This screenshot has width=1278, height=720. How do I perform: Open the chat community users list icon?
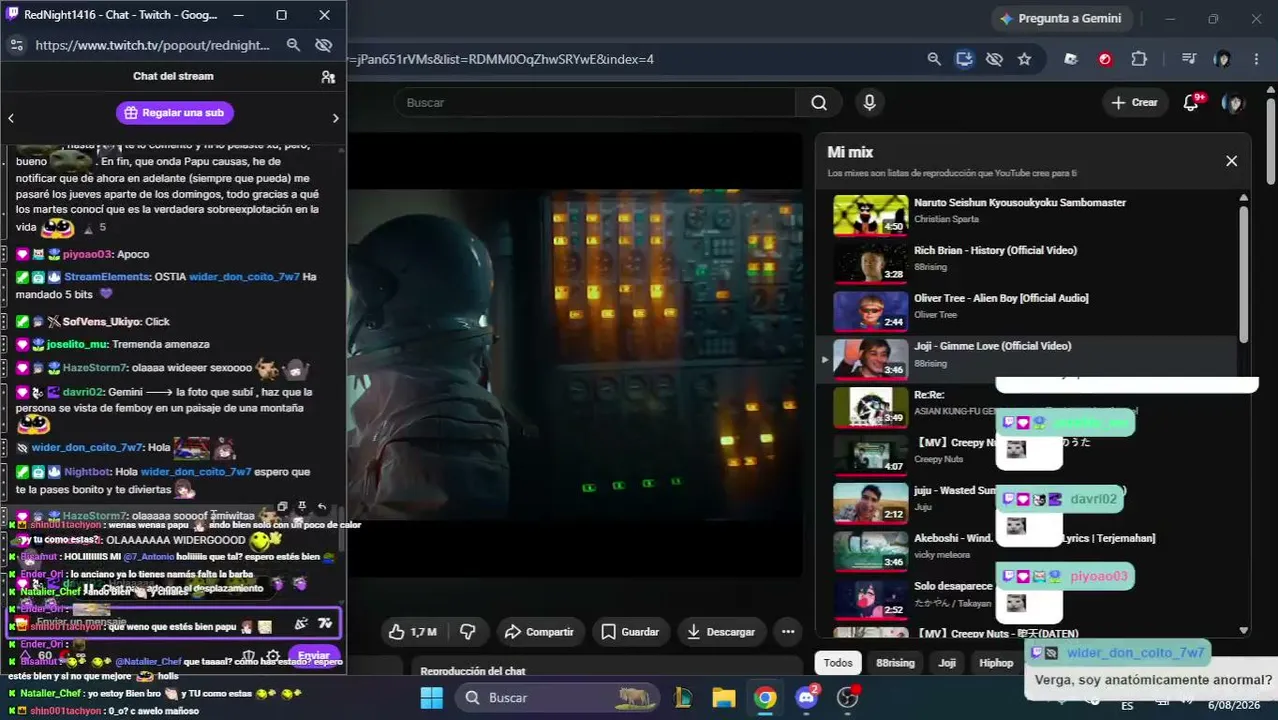pos(328,76)
